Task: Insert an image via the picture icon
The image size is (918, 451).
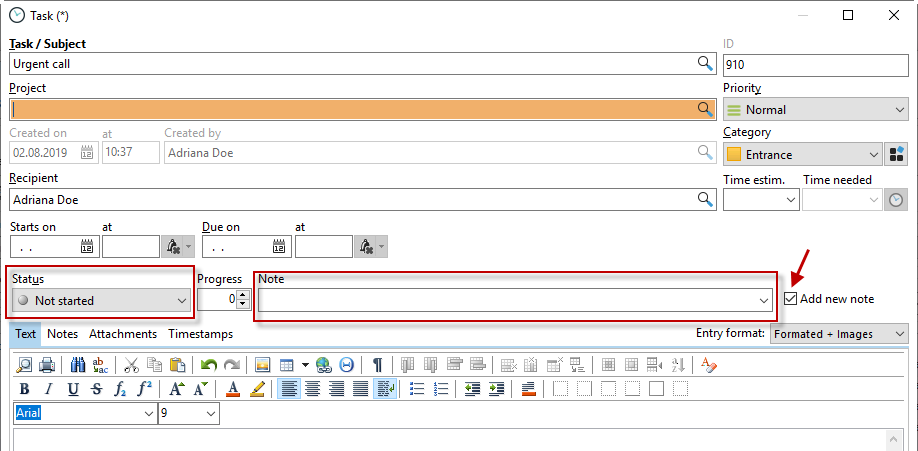Action: tap(263, 365)
